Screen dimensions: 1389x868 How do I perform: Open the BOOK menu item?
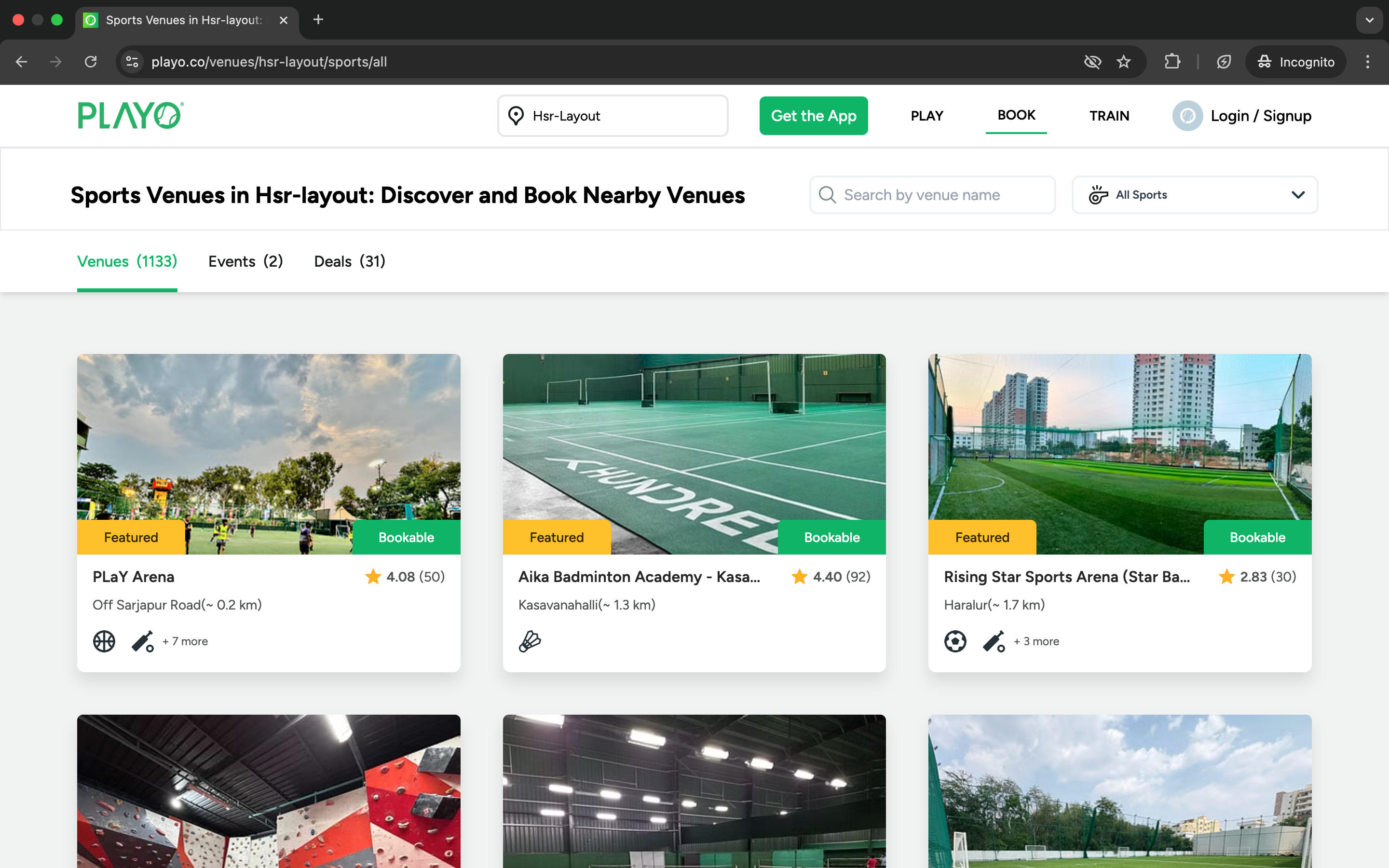point(1016,115)
